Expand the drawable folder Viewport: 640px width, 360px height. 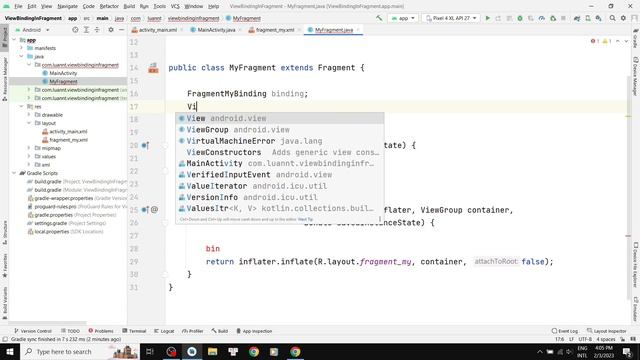pos(29,115)
